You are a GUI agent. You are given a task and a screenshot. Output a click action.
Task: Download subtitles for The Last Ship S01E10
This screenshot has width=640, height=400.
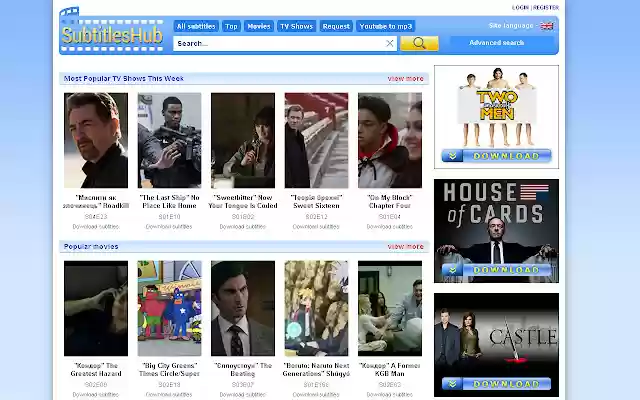(x=169, y=227)
